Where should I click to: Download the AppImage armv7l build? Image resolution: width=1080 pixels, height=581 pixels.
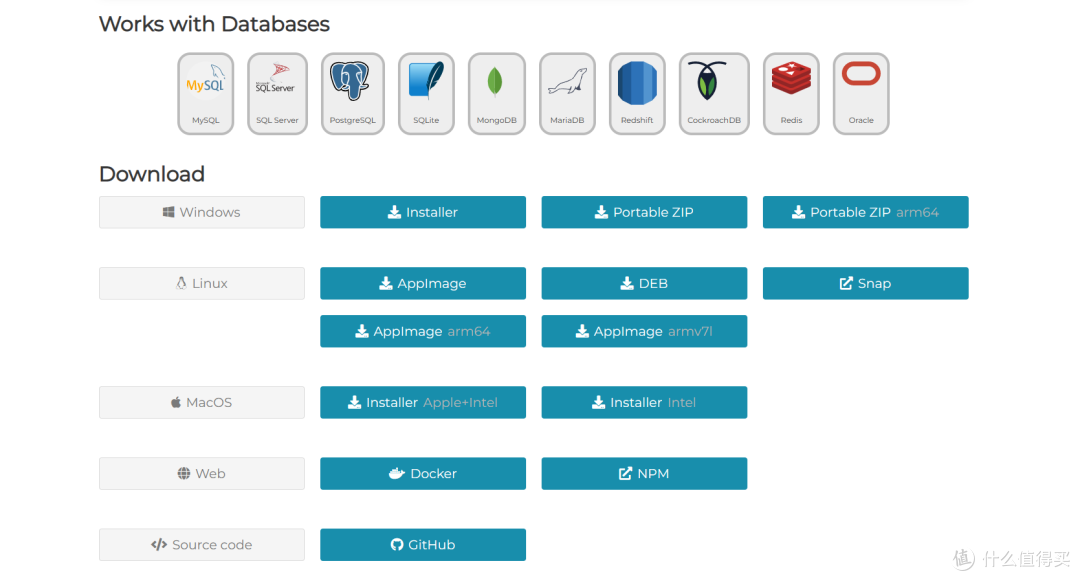644,331
